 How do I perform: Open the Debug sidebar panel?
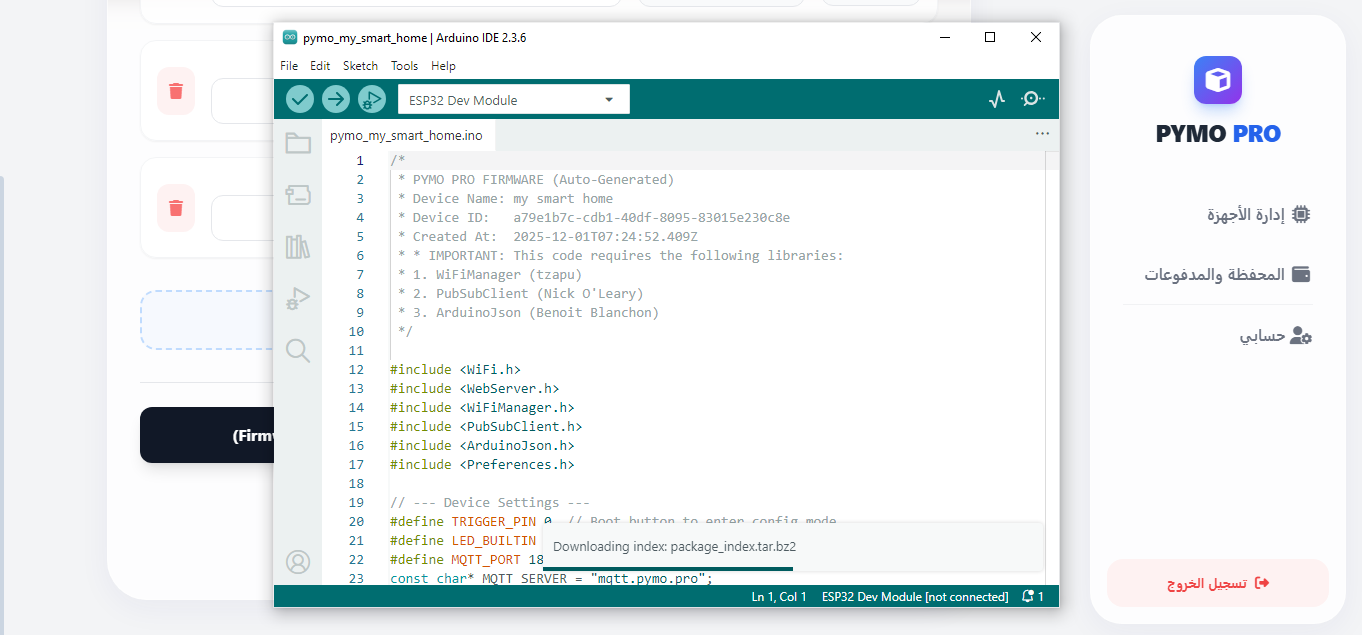pos(298,298)
